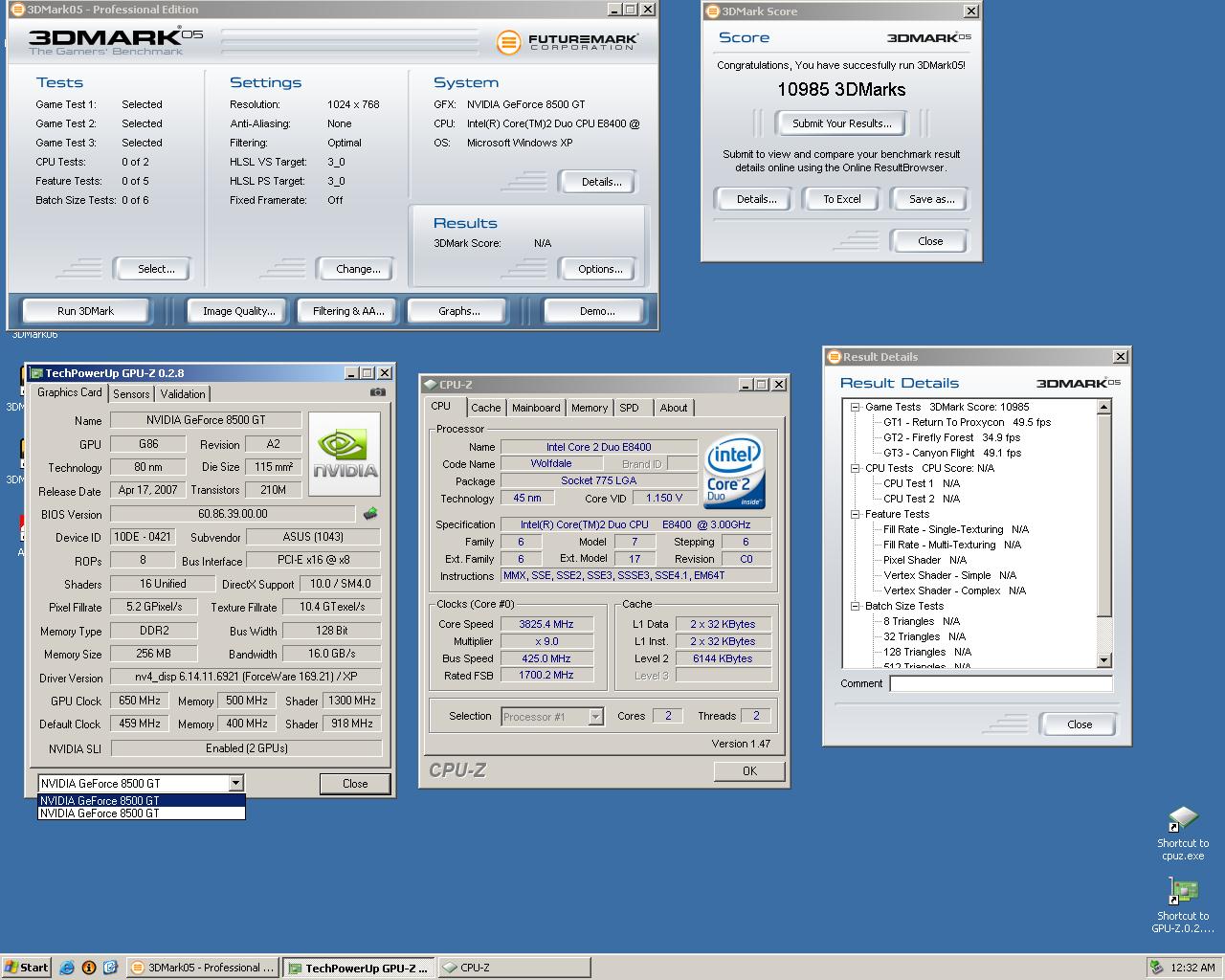
Task: Click the Intel Core 2 Duo logo in CPU-Z
Action: [x=734, y=473]
